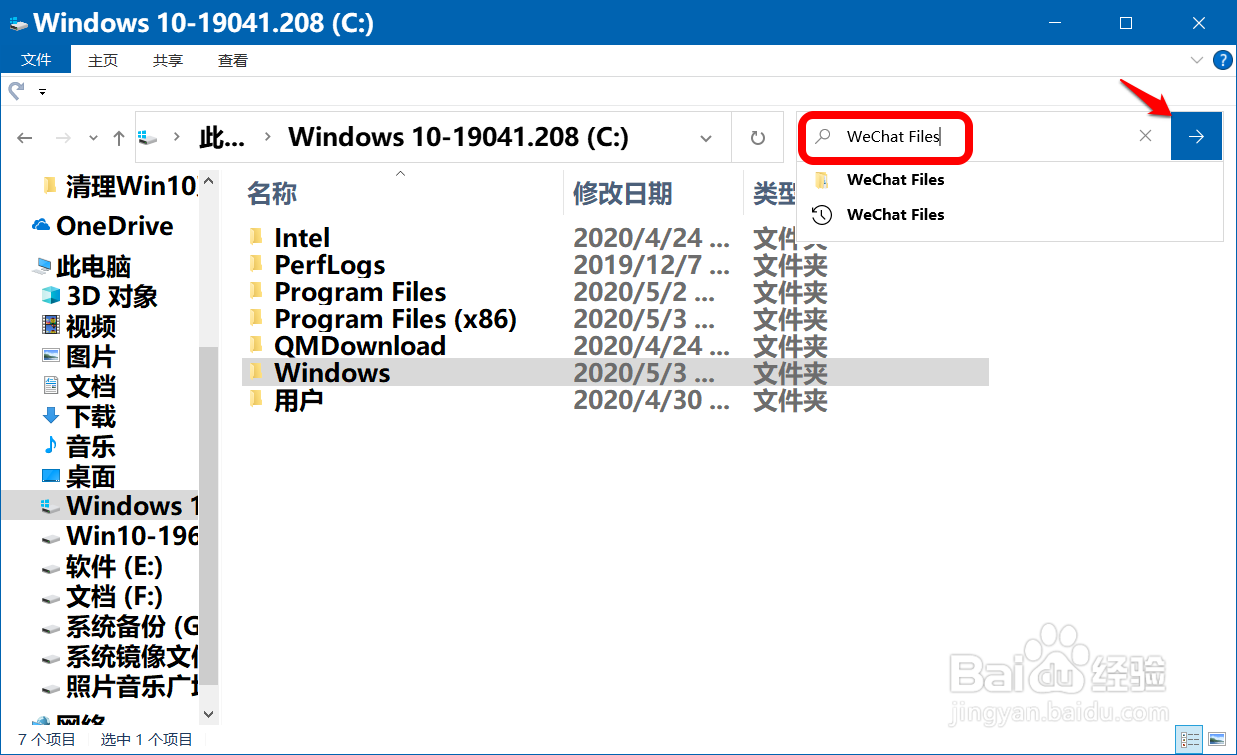
Task: Refresh the folder view
Action: (757, 137)
